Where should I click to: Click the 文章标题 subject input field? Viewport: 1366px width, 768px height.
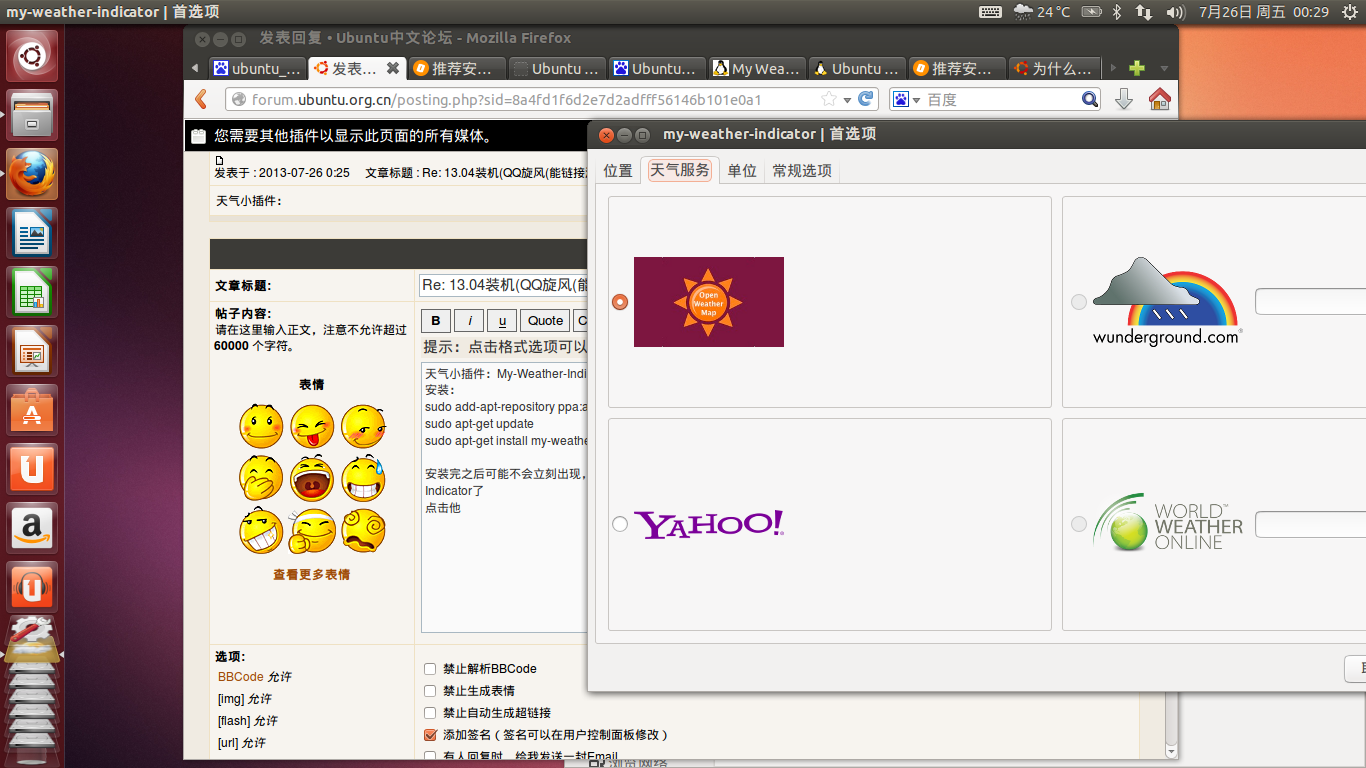coord(503,285)
